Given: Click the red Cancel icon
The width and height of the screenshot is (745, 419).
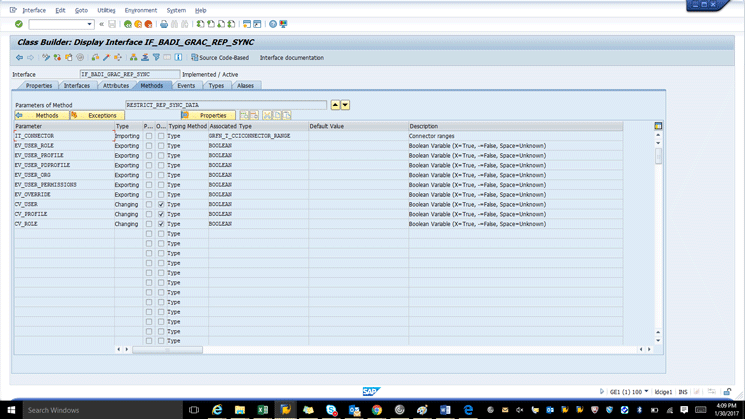Looking at the screenshot, I should tap(148, 24).
